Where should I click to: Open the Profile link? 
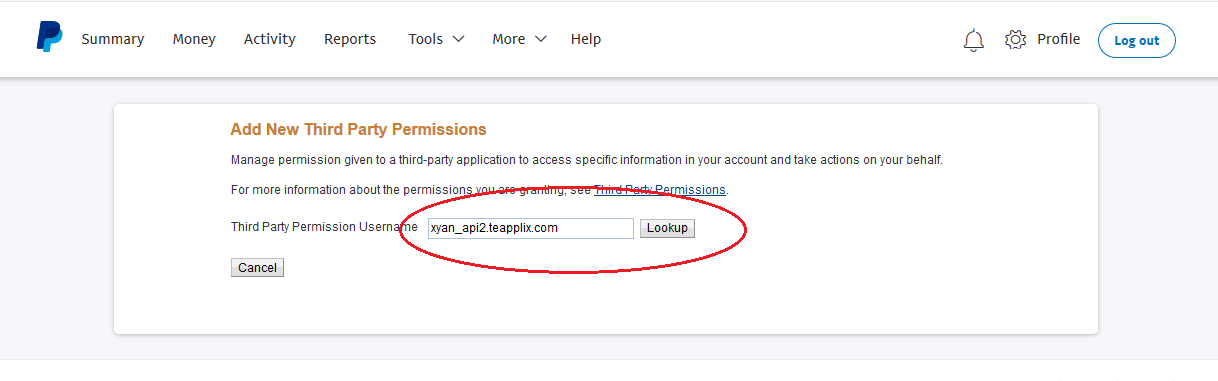click(1058, 39)
